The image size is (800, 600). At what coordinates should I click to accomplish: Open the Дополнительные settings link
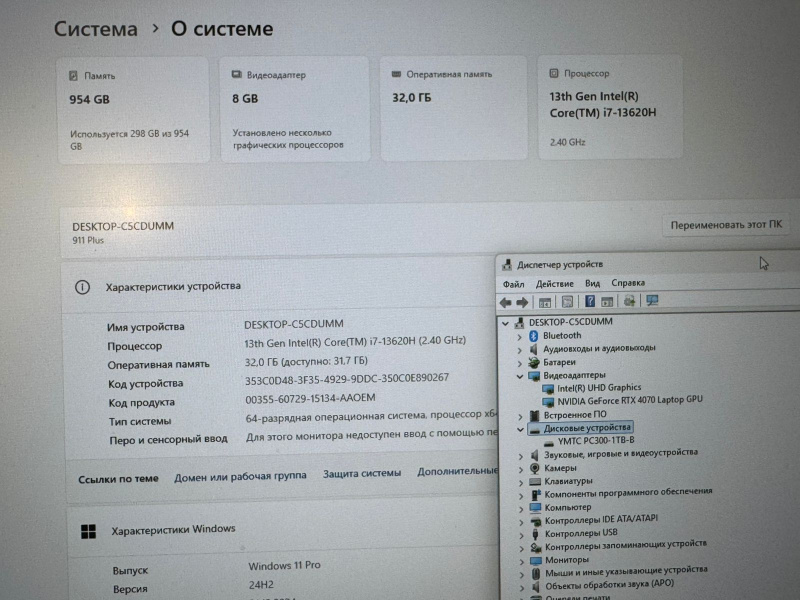(x=457, y=471)
